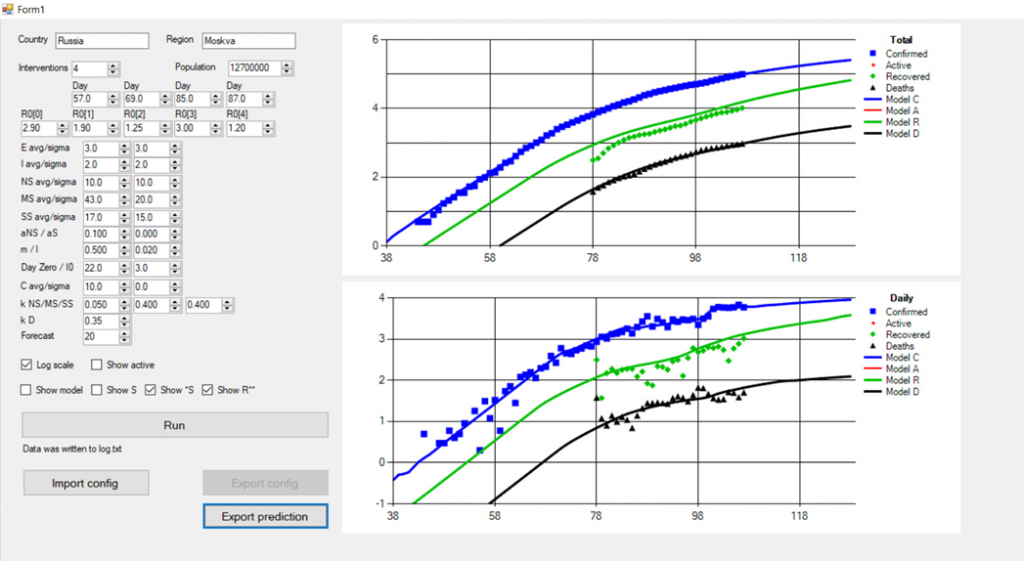Adjust the R0[4] 1.20 stepper
This screenshot has height=561, width=1024.
268,129
